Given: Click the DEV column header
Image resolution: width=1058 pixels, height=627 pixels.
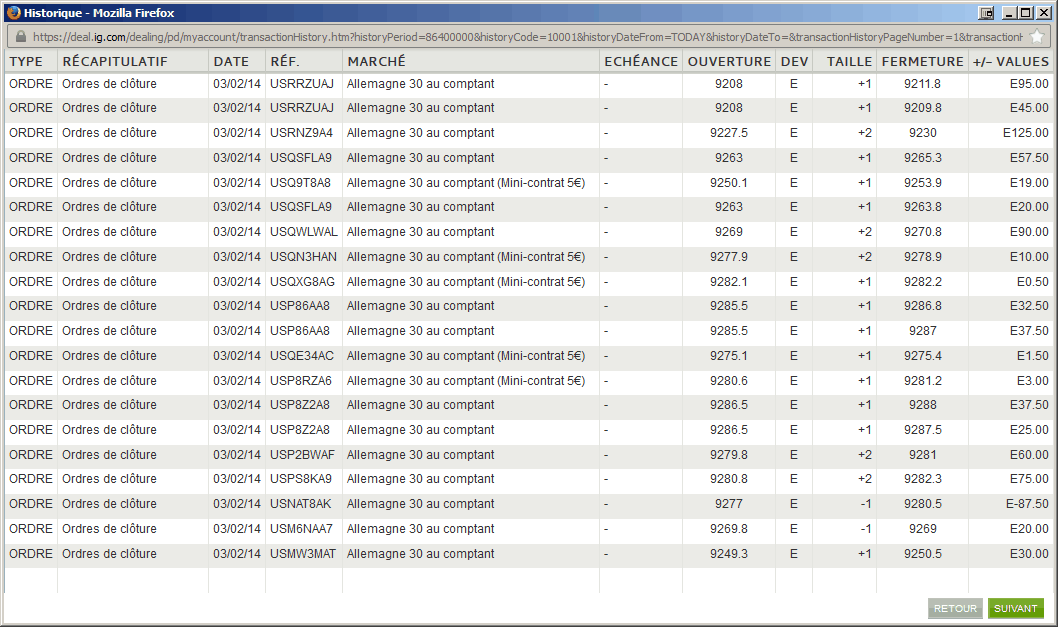Looking at the screenshot, I should pos(794,61).
